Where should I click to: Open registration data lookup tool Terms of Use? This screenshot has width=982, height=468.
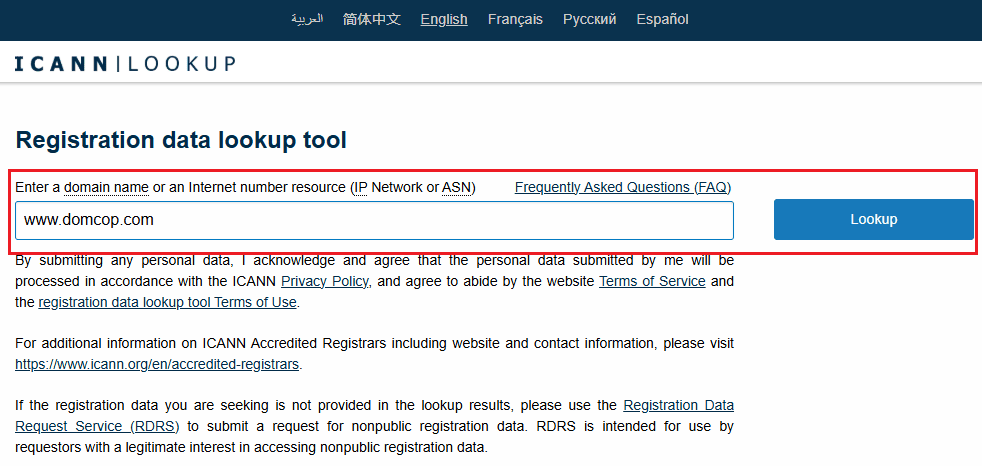point(167,302)
